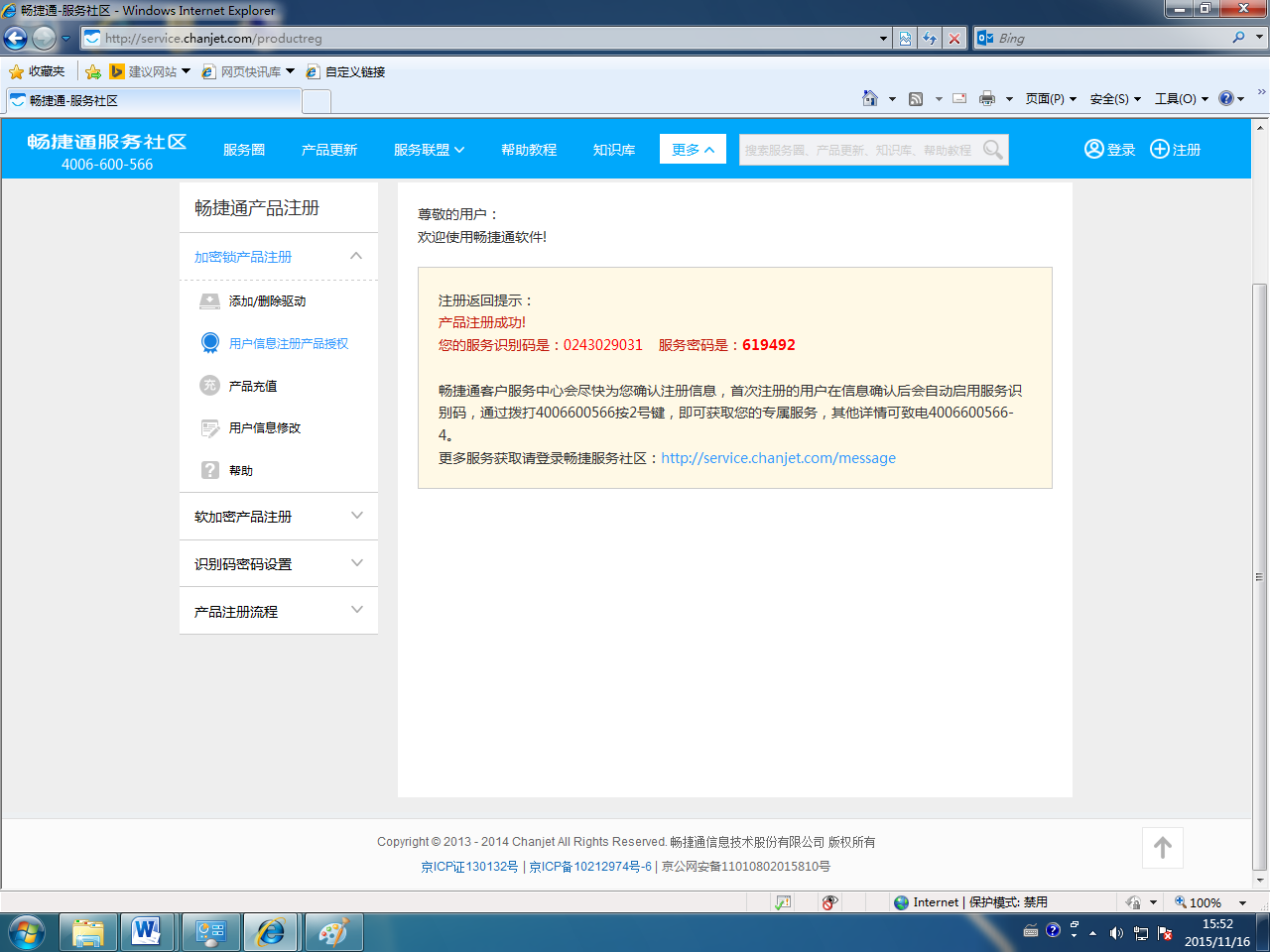
Task: Open the 产品更新 navigation tab
Action: click(329, 150)
